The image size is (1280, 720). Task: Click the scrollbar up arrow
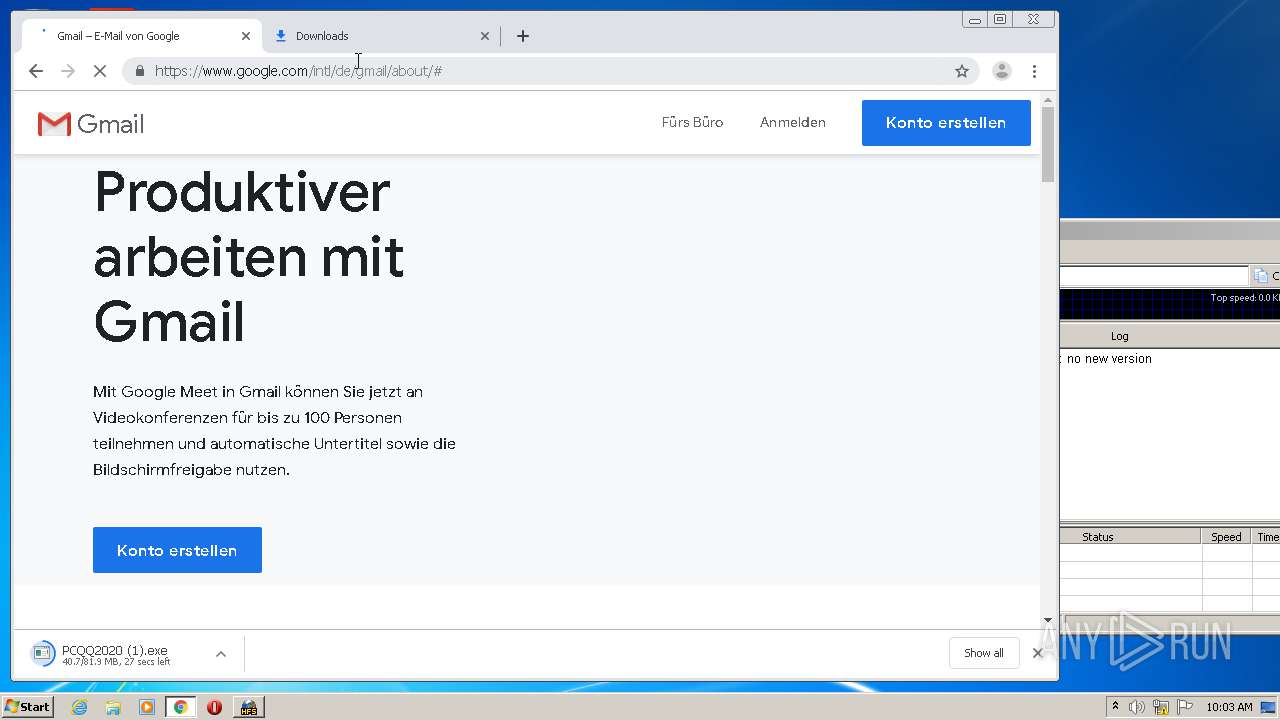[1048, 100]
